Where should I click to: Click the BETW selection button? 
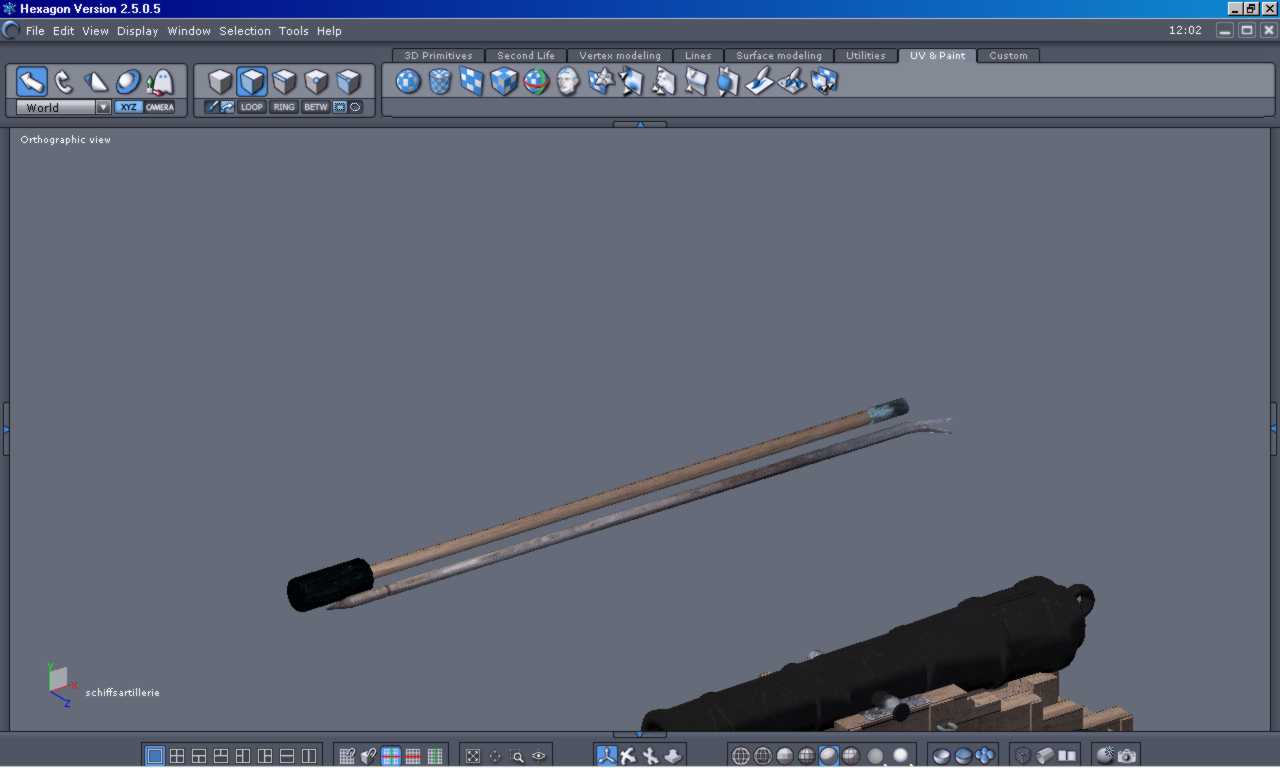(x=316, y=107)
